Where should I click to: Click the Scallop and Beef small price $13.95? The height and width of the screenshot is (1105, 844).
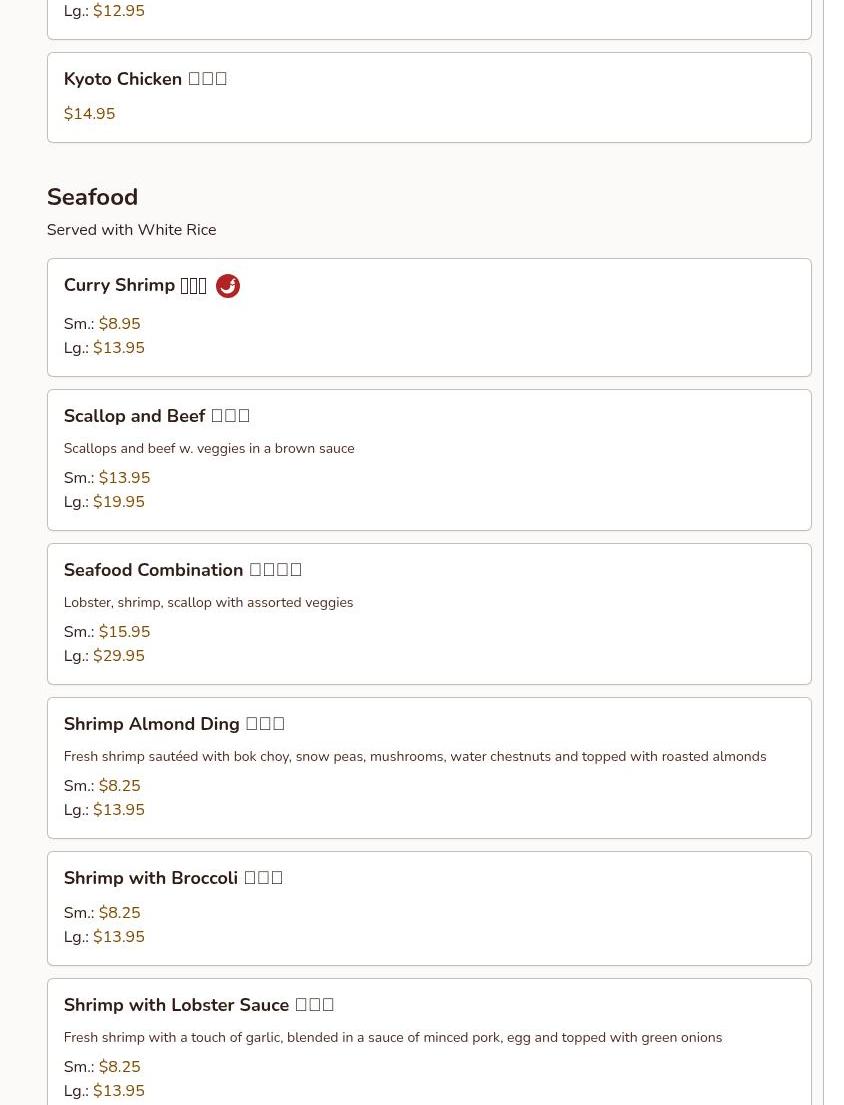tap(124, 478)
